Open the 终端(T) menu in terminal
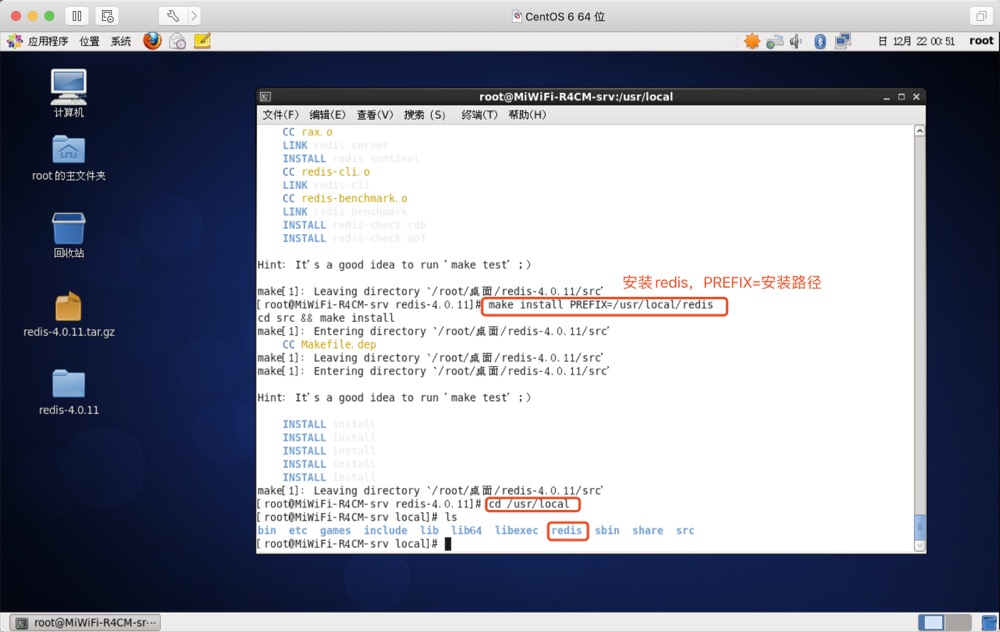This screenshot has width=1000, height=632. (x=479, y=115)
